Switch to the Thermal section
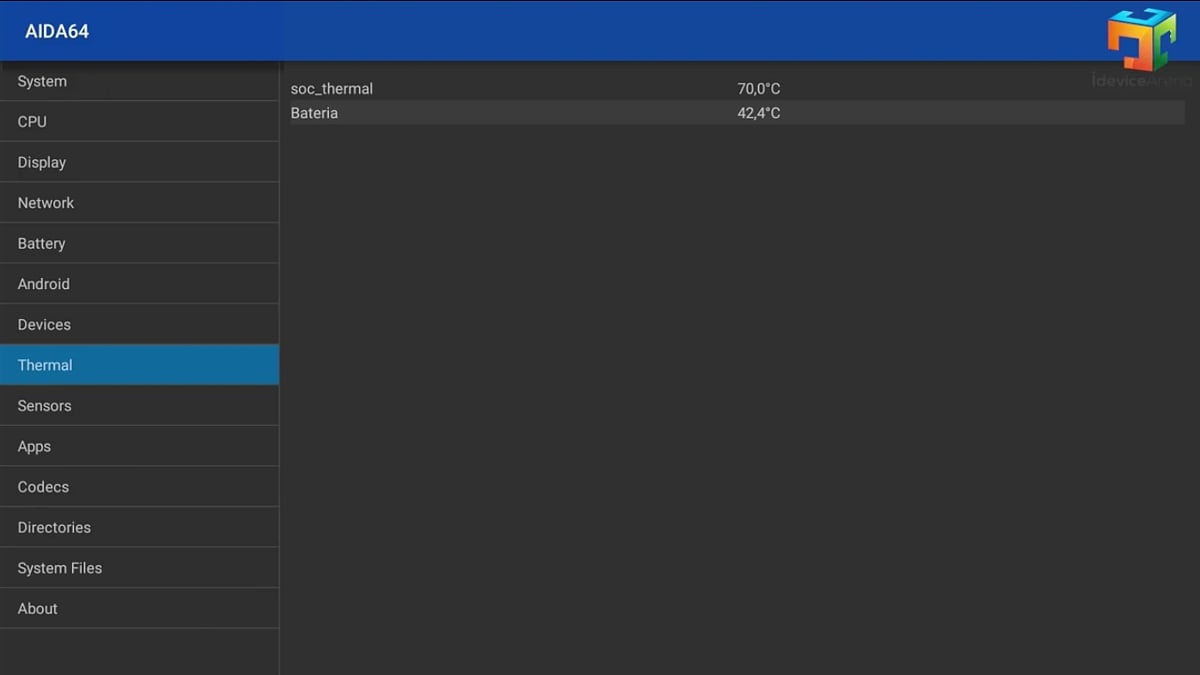Screen dimensions: 1200x675 click(x=45, y=364)
